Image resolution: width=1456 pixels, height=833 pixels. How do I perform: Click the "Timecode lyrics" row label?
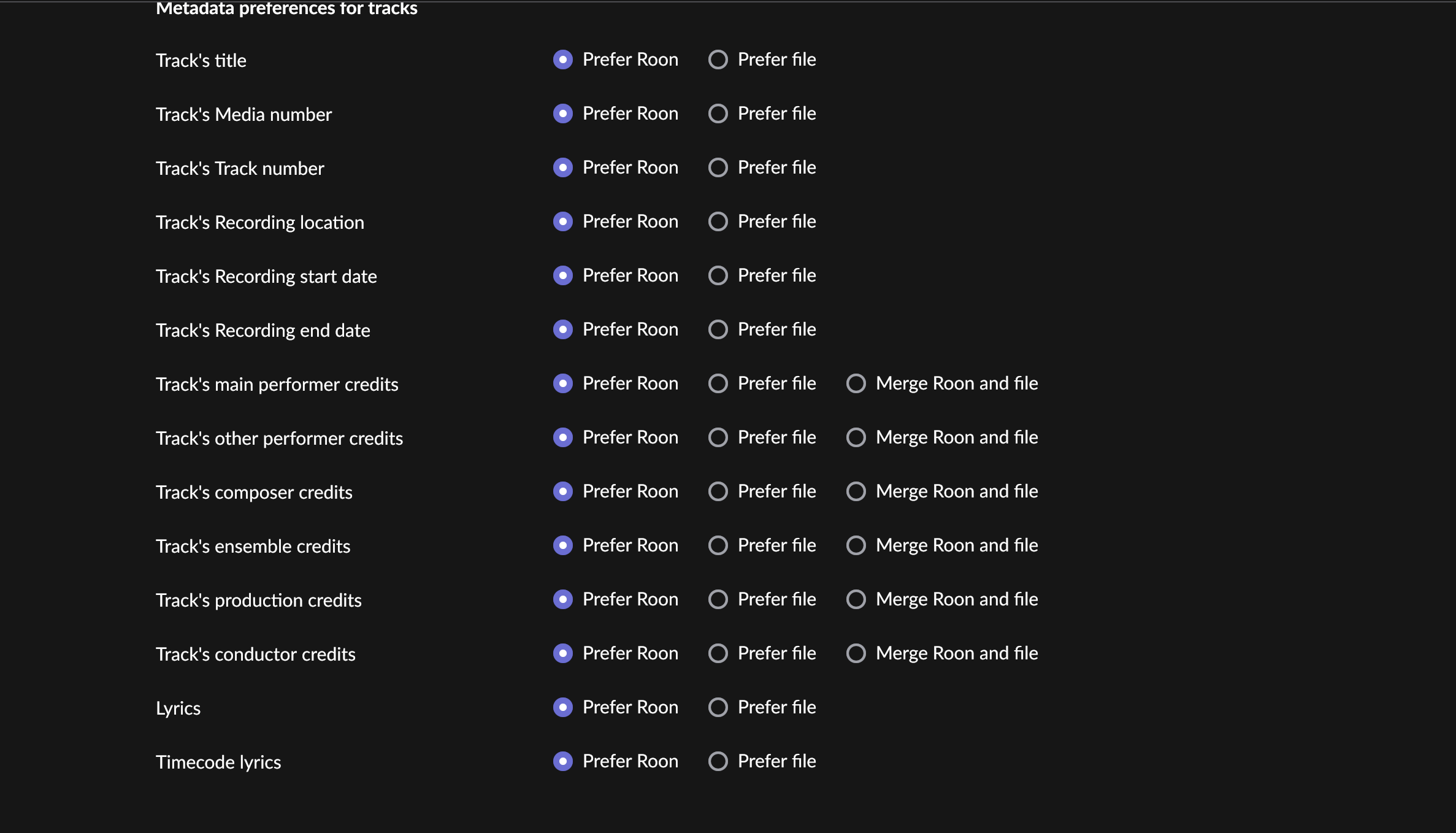(218, 762)
